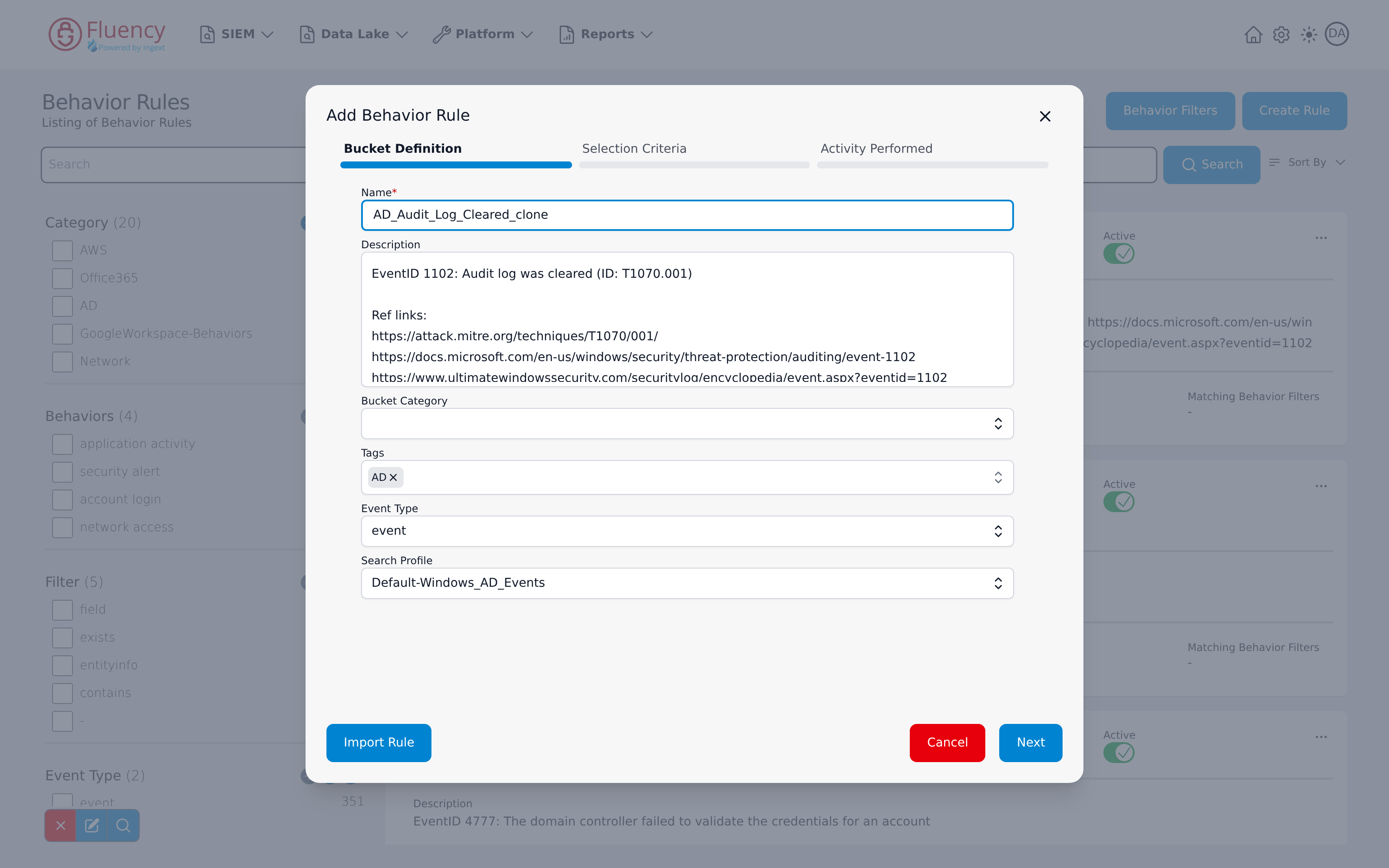Click the home icon in header
Image resolution: width=1389 pixels, height=868 pixels.
point(1253,34)
